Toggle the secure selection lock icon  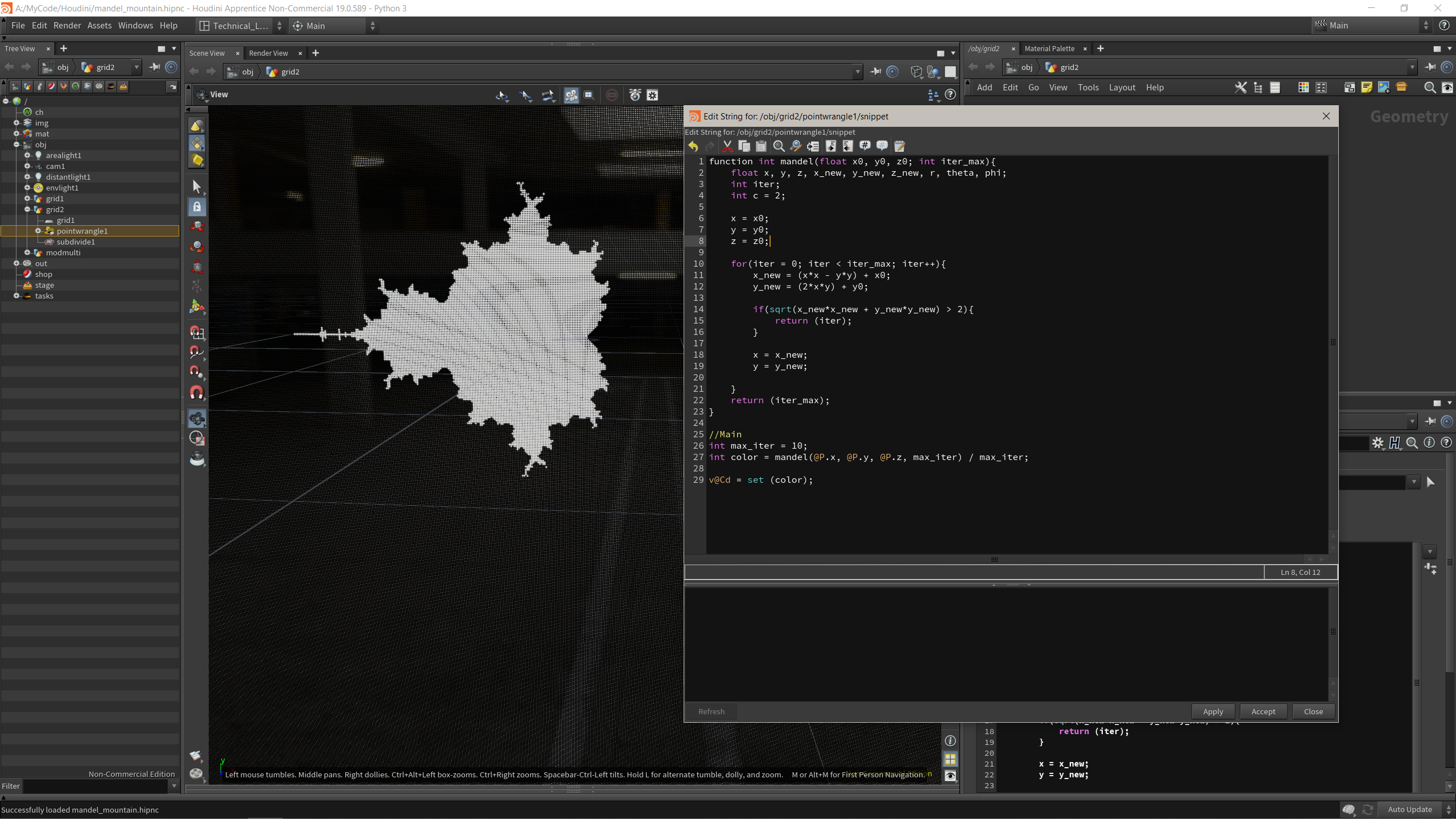coord(197,207)
